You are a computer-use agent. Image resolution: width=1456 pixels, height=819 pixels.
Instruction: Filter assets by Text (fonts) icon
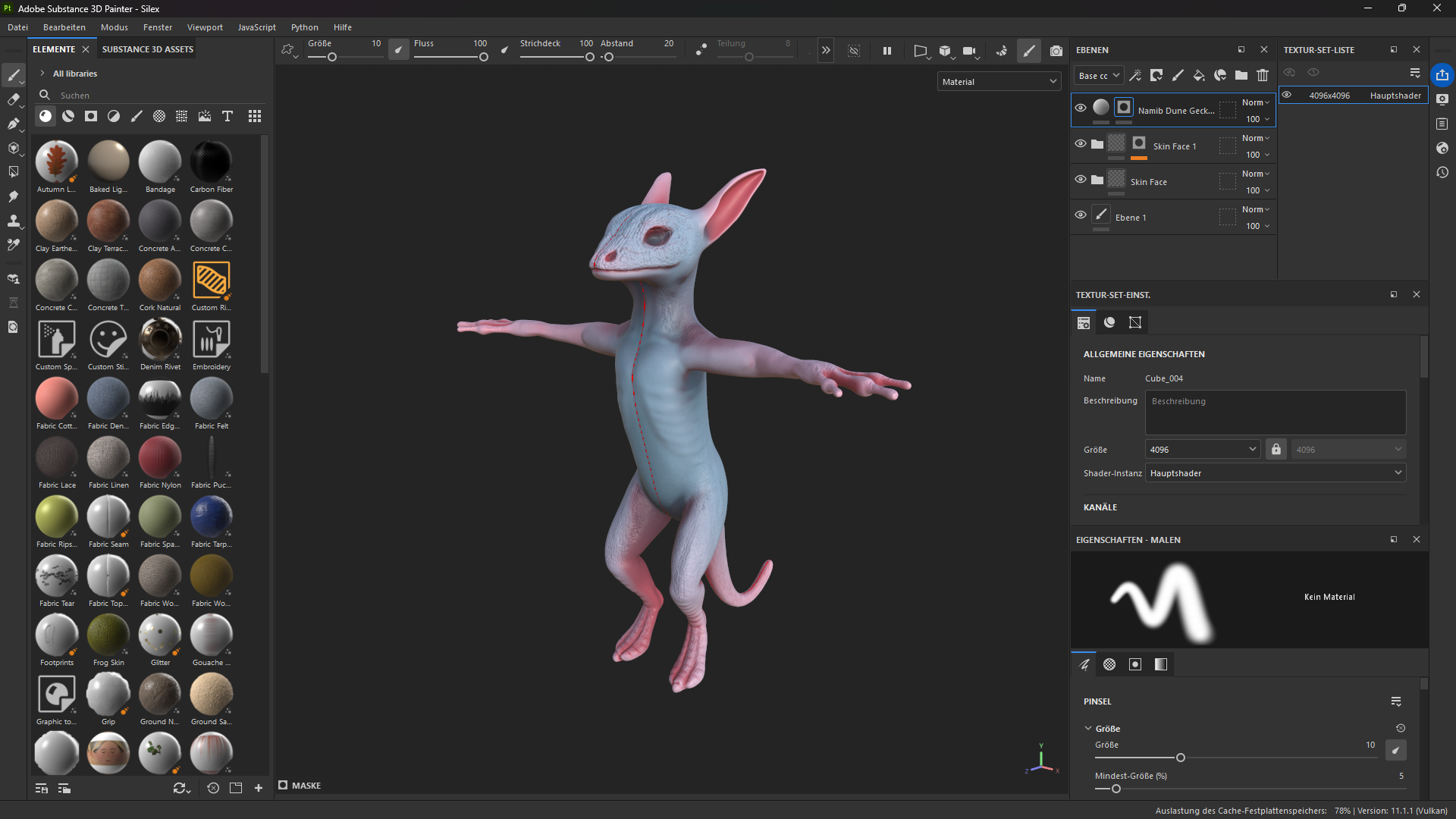tap(227, 116)
